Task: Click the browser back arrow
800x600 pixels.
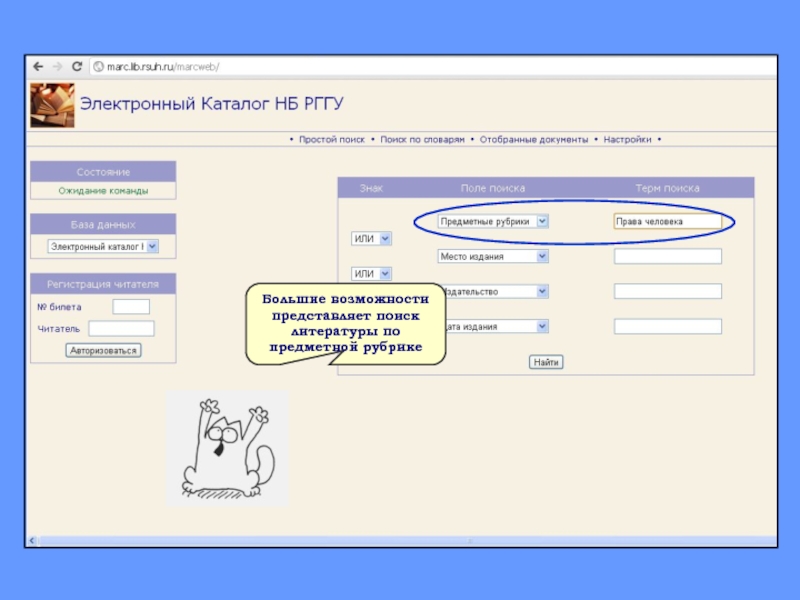Action: [38, 66]
